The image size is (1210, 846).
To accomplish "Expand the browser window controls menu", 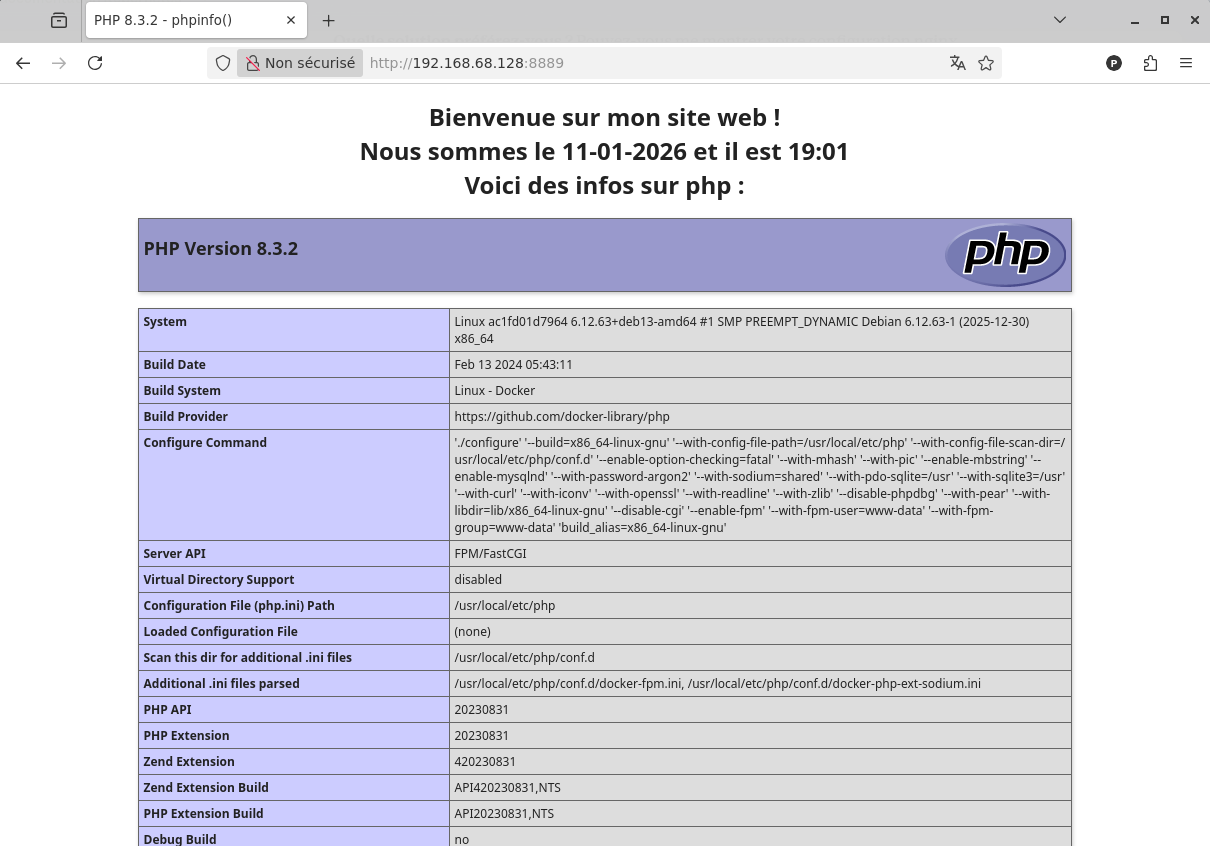I will [1164, 20].
